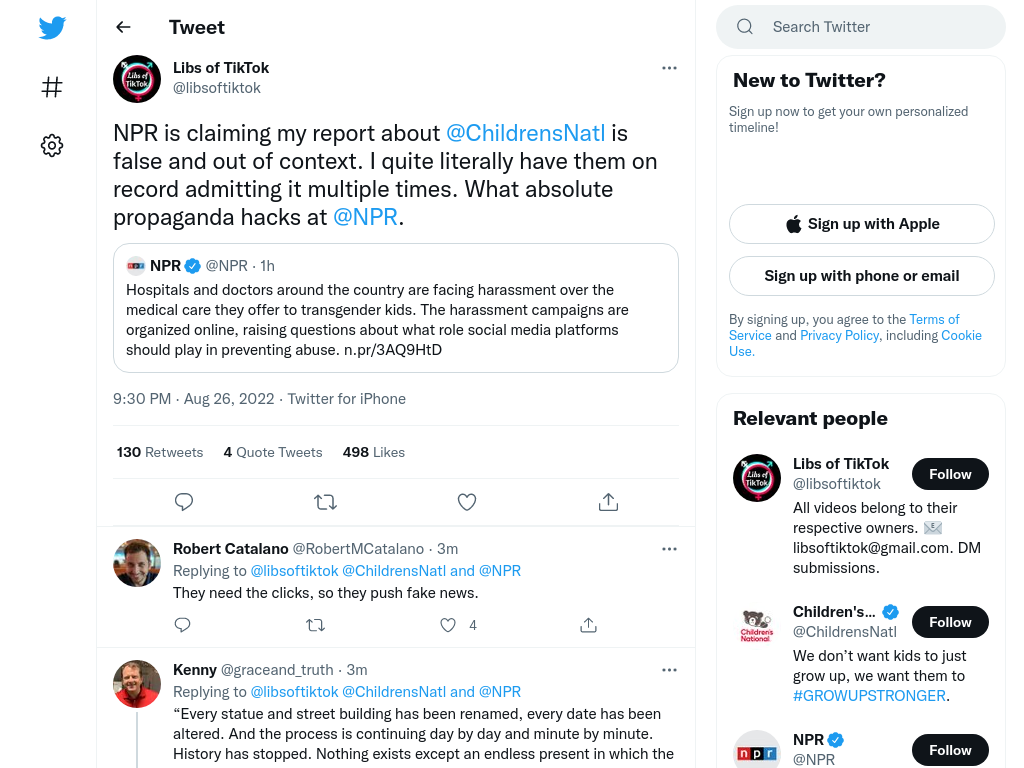The width and height of the screenshot is (1024, 768).
Task: Follow Children's National account
Action: (950, 622)
